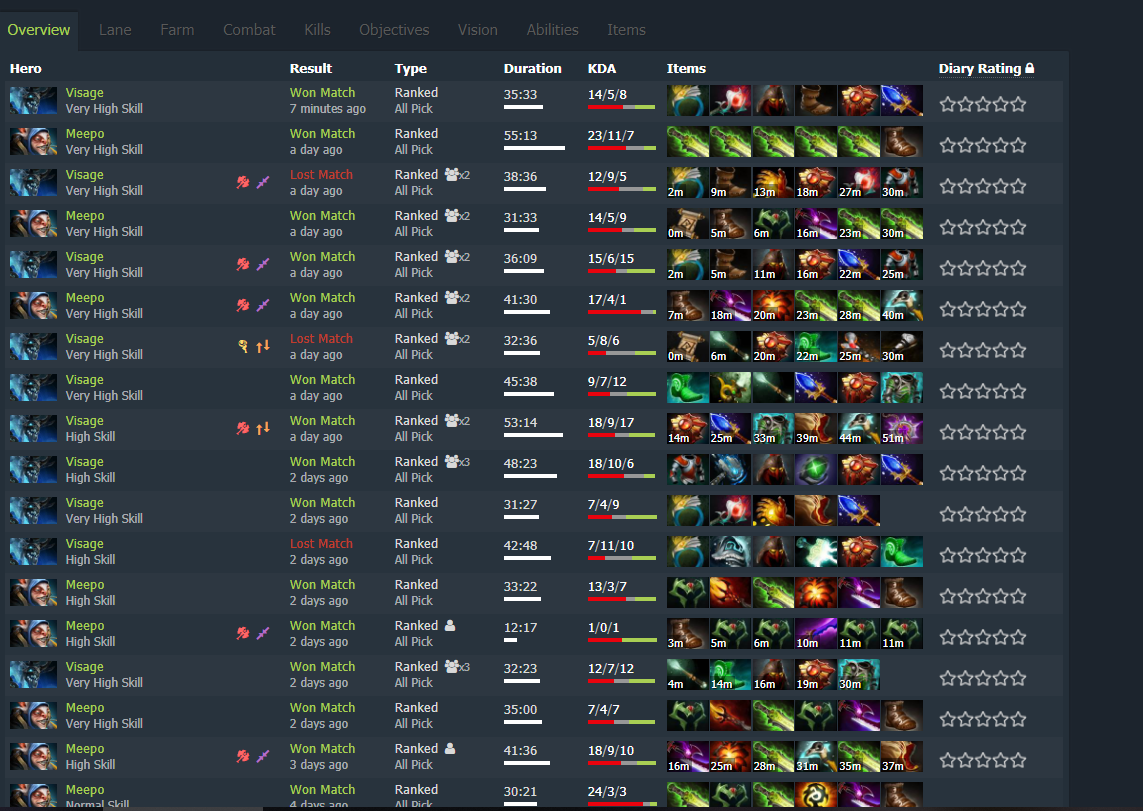Sort the matches by the Duration column header

click(532, 68)
